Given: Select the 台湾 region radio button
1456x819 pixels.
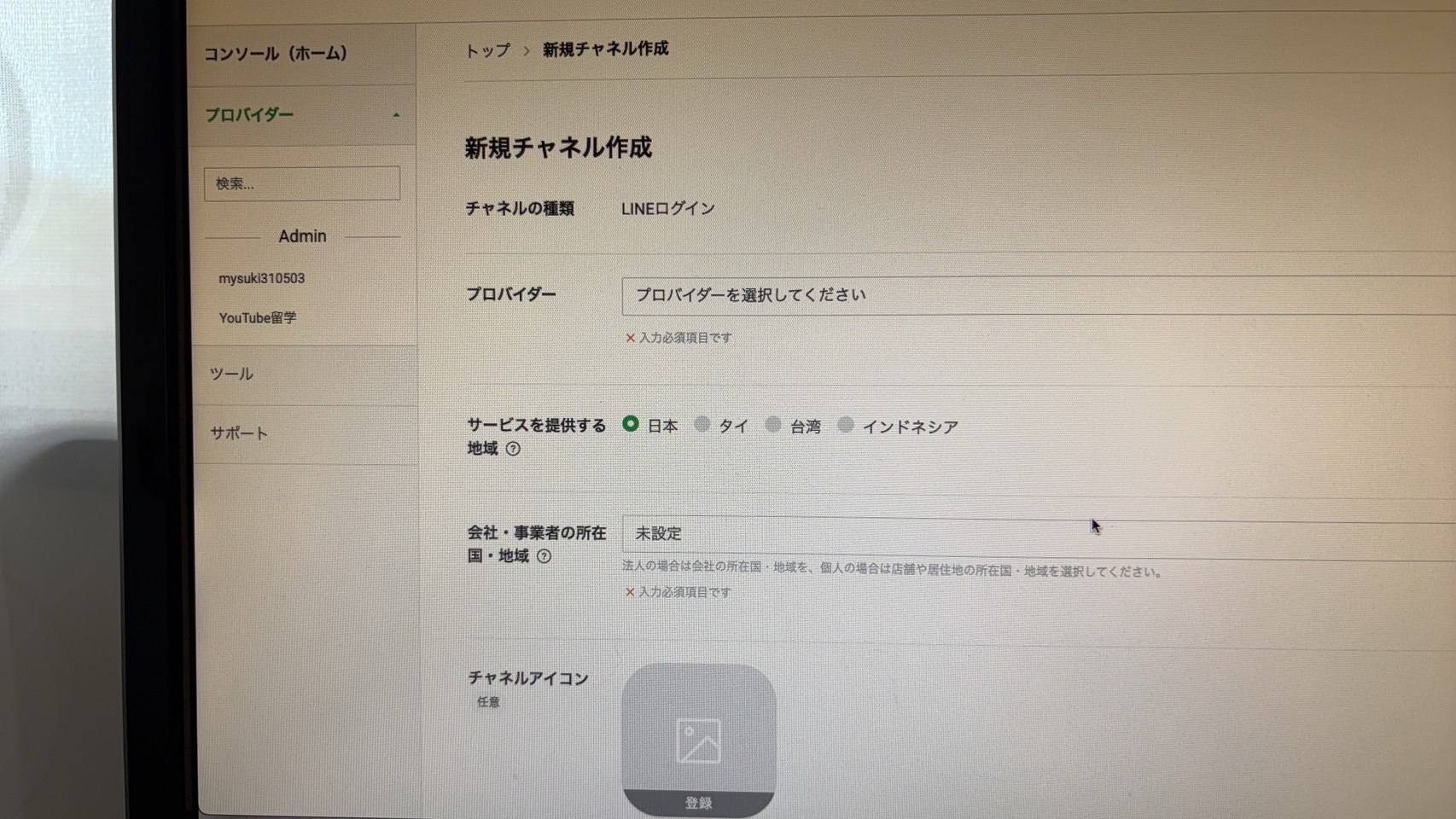Looking at the screenshot, I should (773, 424).
